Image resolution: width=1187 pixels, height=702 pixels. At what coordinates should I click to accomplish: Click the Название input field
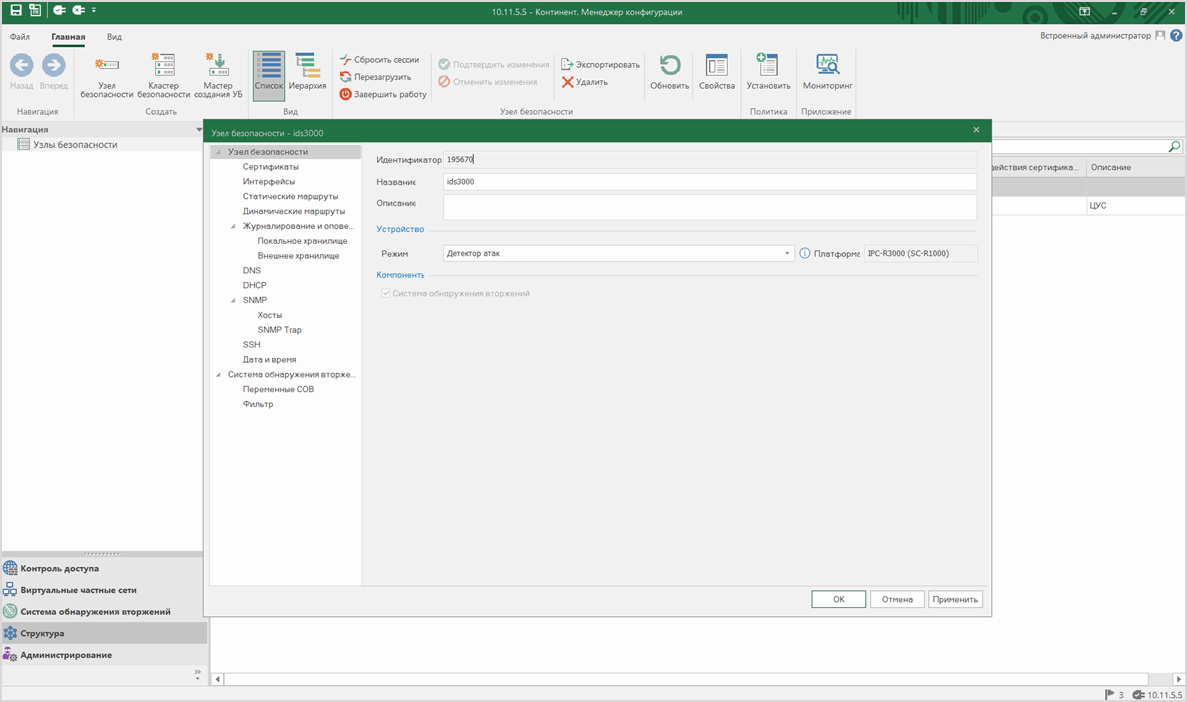pyautogui.click(x=709, y=182)
